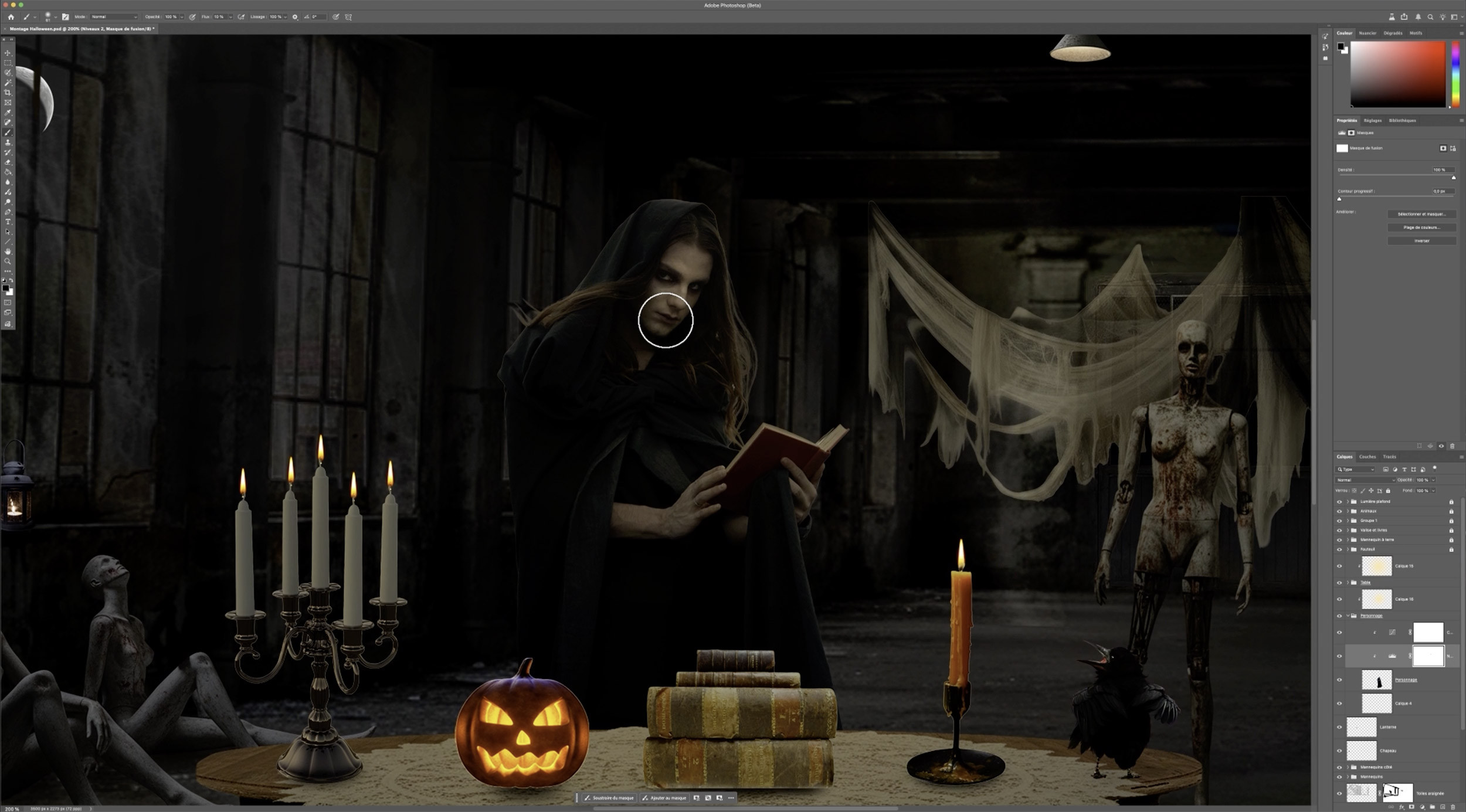Toggle visibility of Calque 4 layer
The width and height of the screenshot is (1466, 812).
click(1339, 704)
